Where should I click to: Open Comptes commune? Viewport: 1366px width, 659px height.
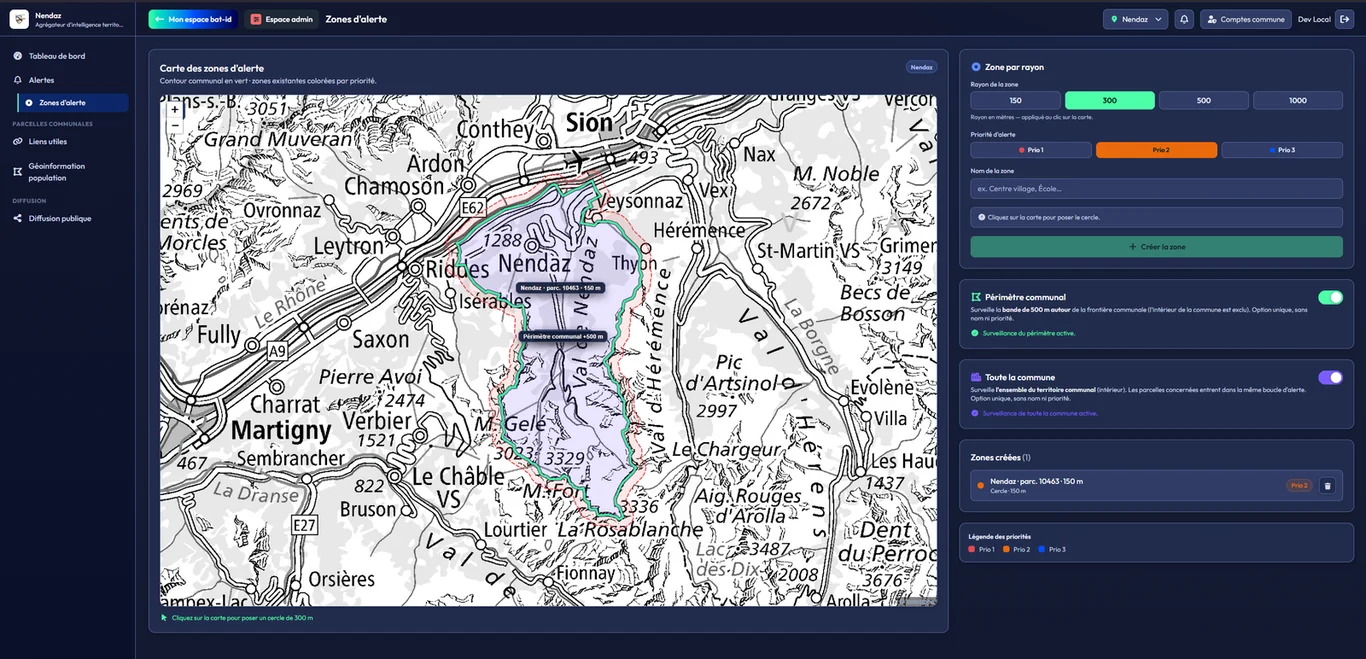(x=1246, y=19)
